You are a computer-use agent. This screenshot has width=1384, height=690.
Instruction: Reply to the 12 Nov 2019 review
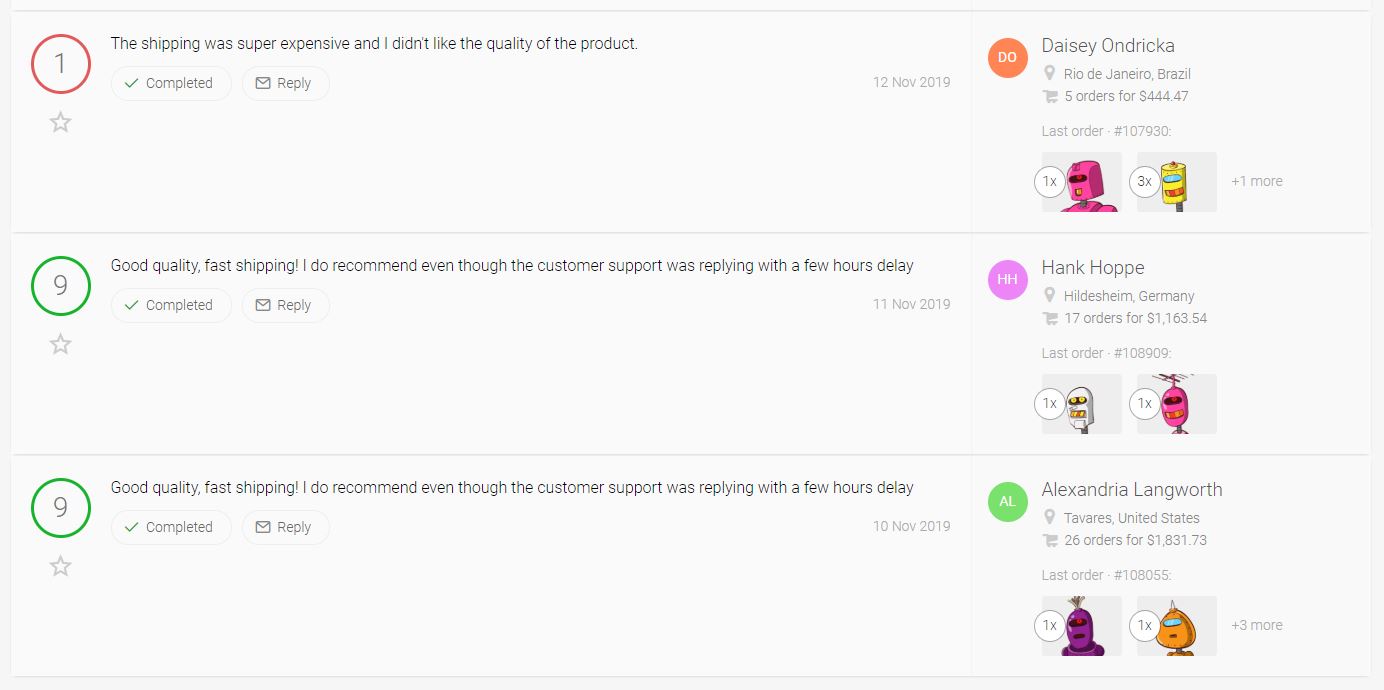click(285, 83)
